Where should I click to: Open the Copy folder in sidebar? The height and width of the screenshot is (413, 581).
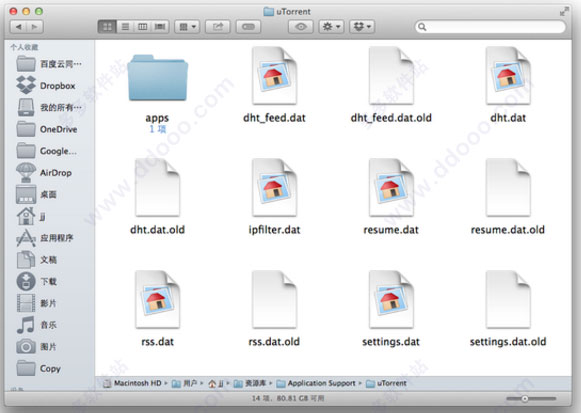[39, 369]
